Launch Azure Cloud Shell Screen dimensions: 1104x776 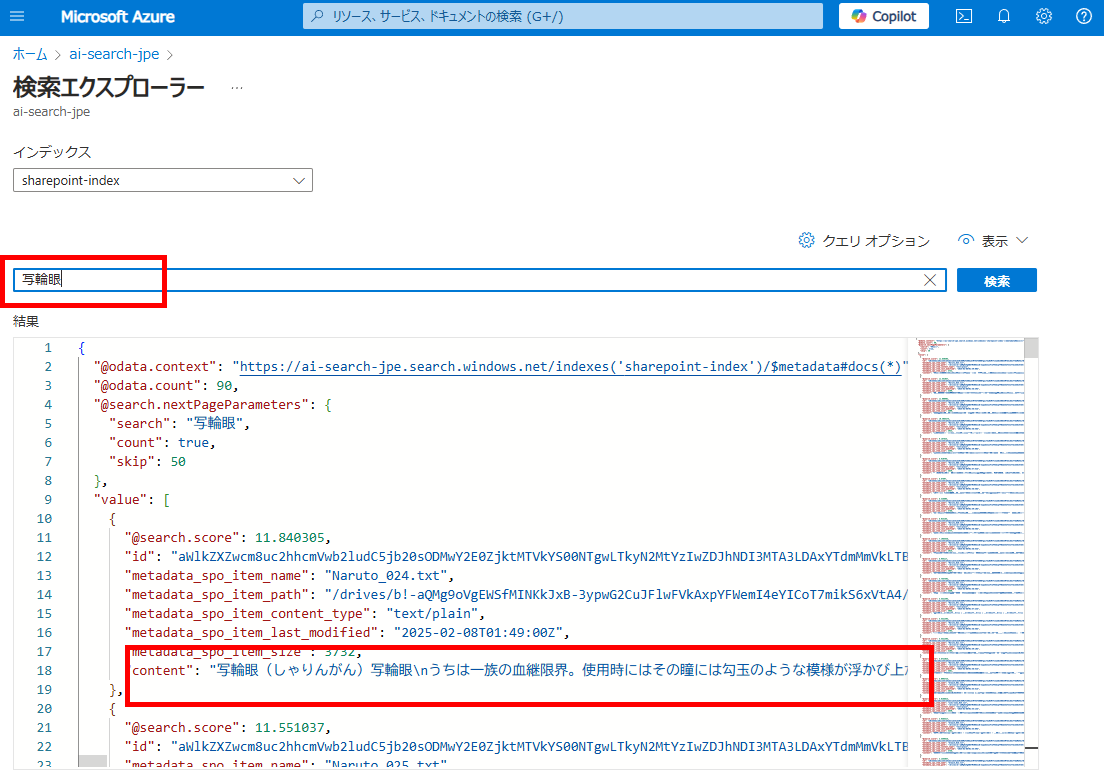coord(963,16)
